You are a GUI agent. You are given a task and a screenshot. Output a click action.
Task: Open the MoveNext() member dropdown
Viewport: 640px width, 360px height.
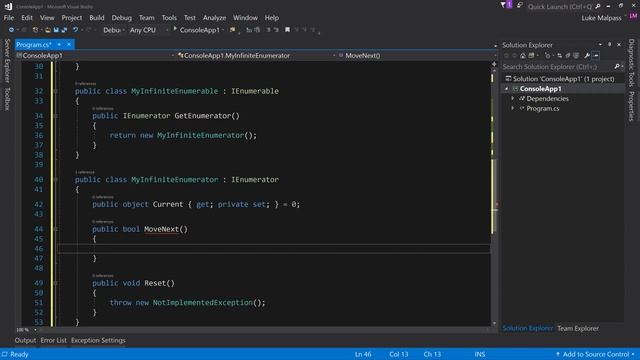pyautogui.click(x=417, y=56)
